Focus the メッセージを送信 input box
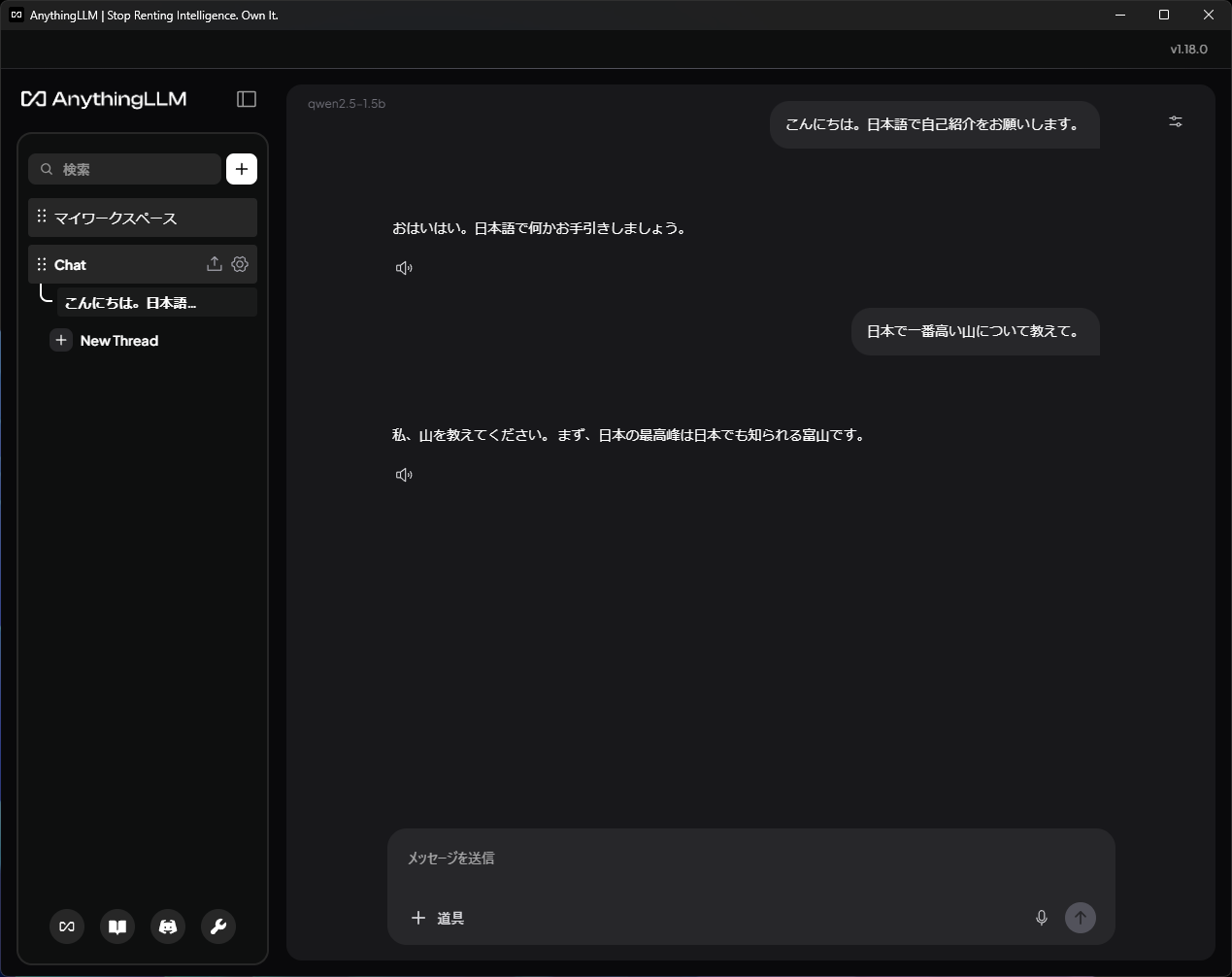 tap(750, 859)
